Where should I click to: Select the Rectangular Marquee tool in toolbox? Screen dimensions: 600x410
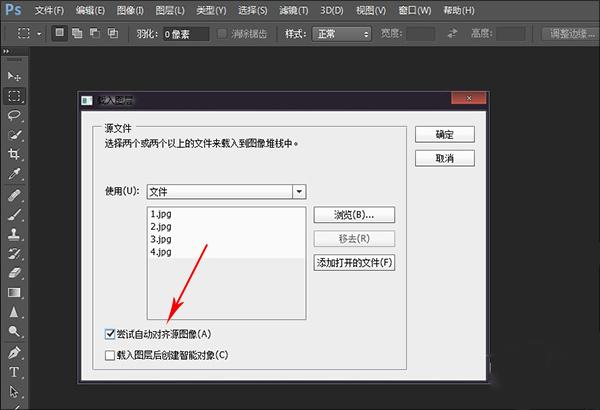tap(14, 96)
